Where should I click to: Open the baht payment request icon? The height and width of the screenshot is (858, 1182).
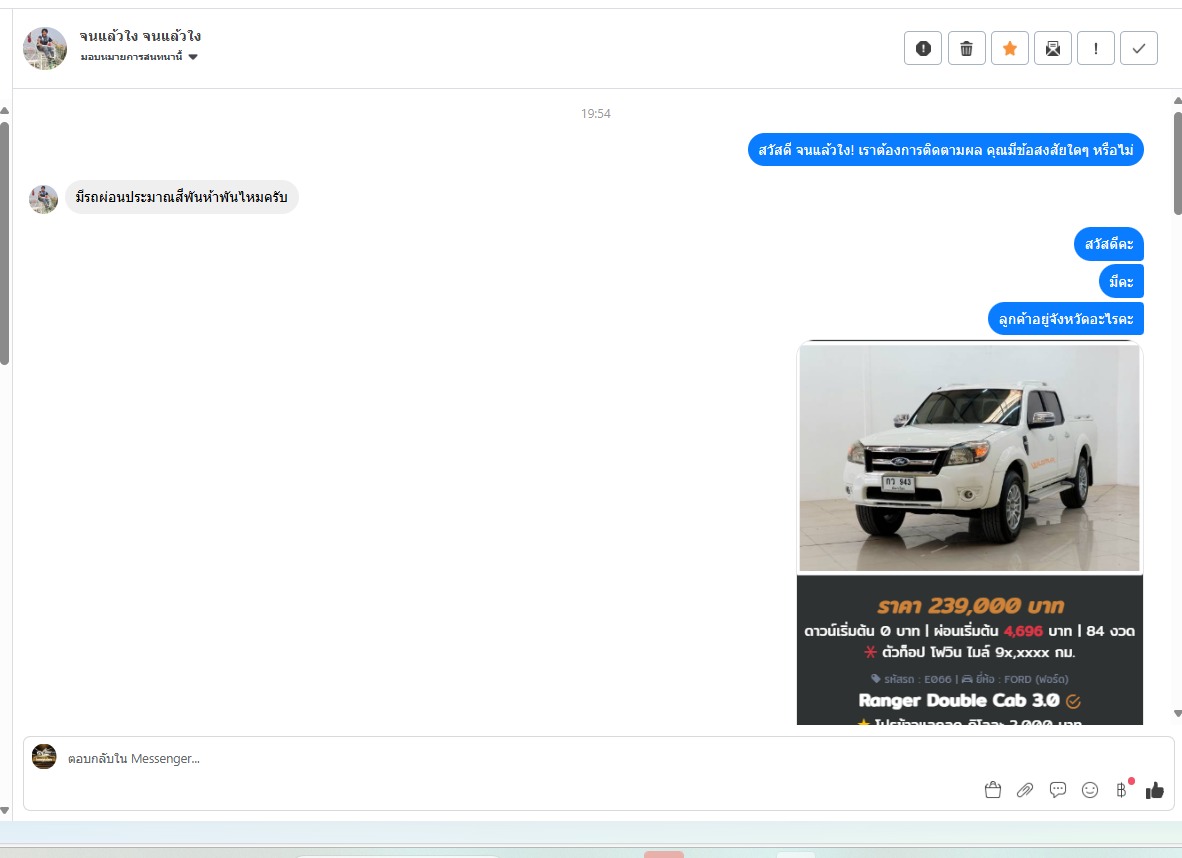[x=1122, y=790]
